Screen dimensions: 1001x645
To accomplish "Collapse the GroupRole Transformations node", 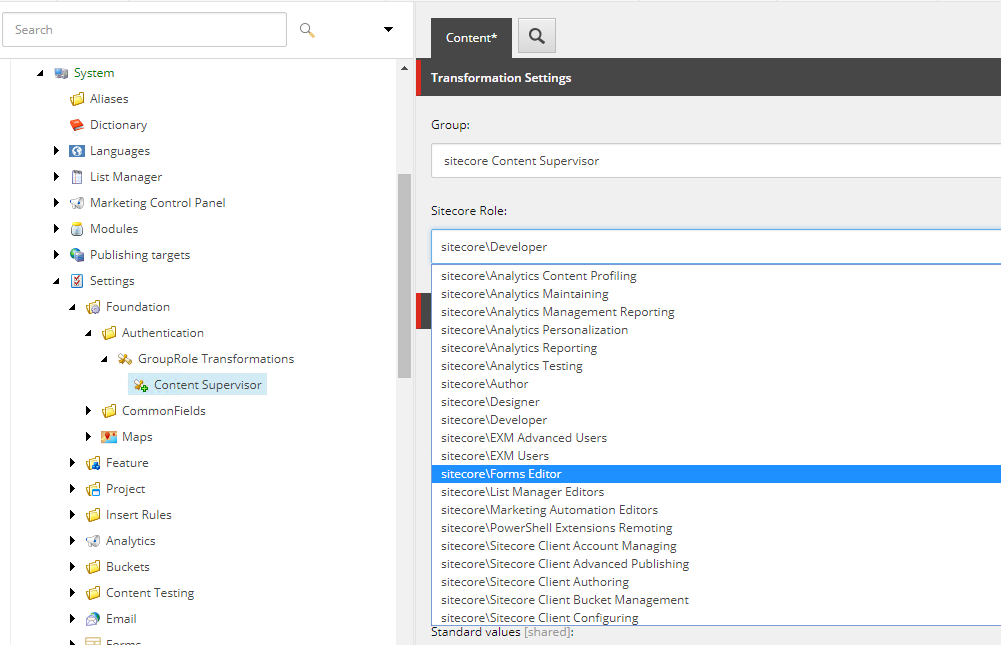I will [x=104, y=360].
